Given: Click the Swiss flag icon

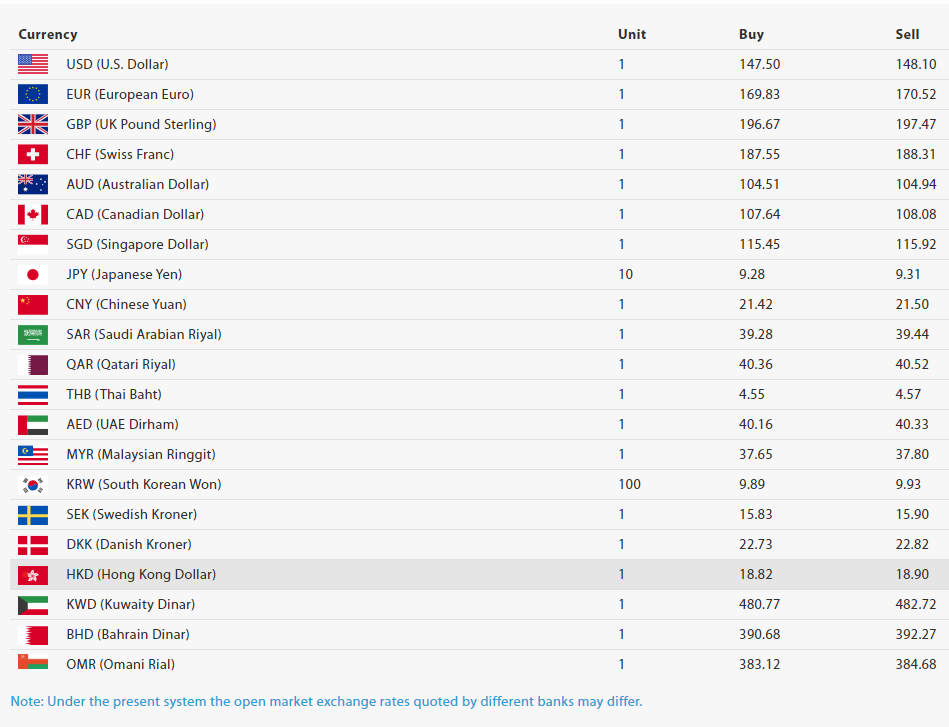Looking at the screenshot, I should click(32, 154).
